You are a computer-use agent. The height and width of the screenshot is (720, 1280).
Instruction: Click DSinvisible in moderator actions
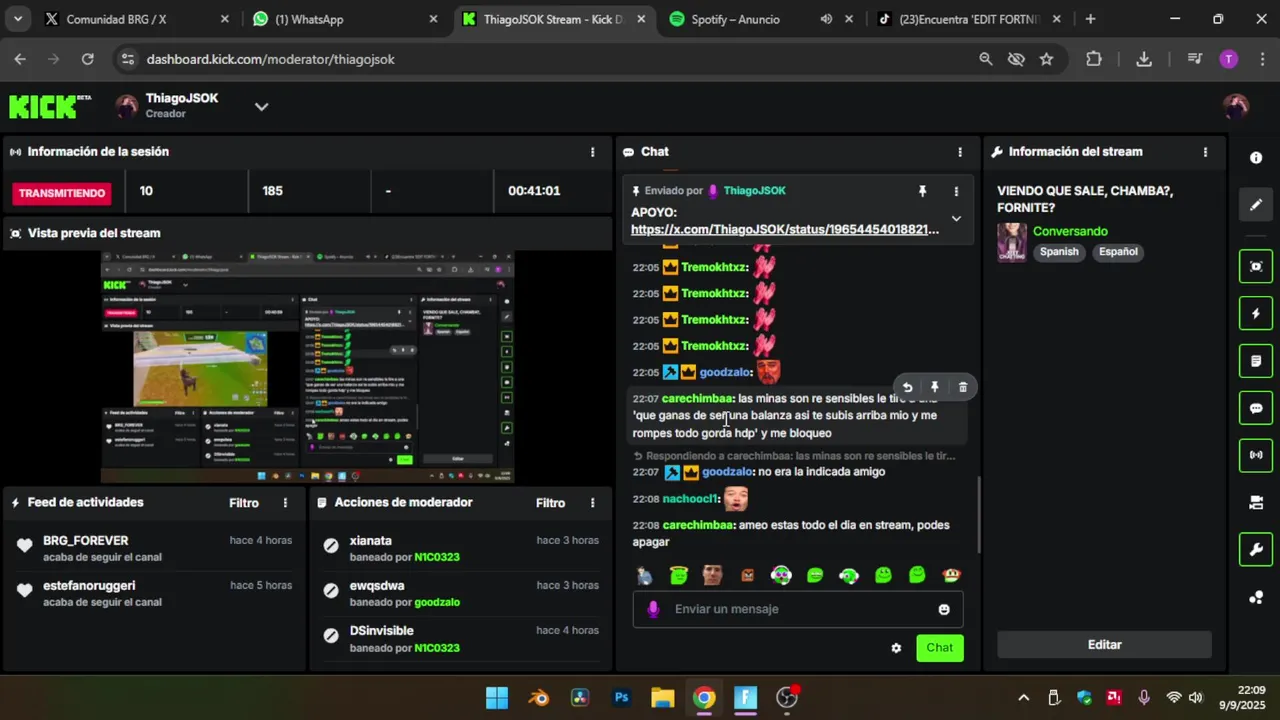click(381, 631)
